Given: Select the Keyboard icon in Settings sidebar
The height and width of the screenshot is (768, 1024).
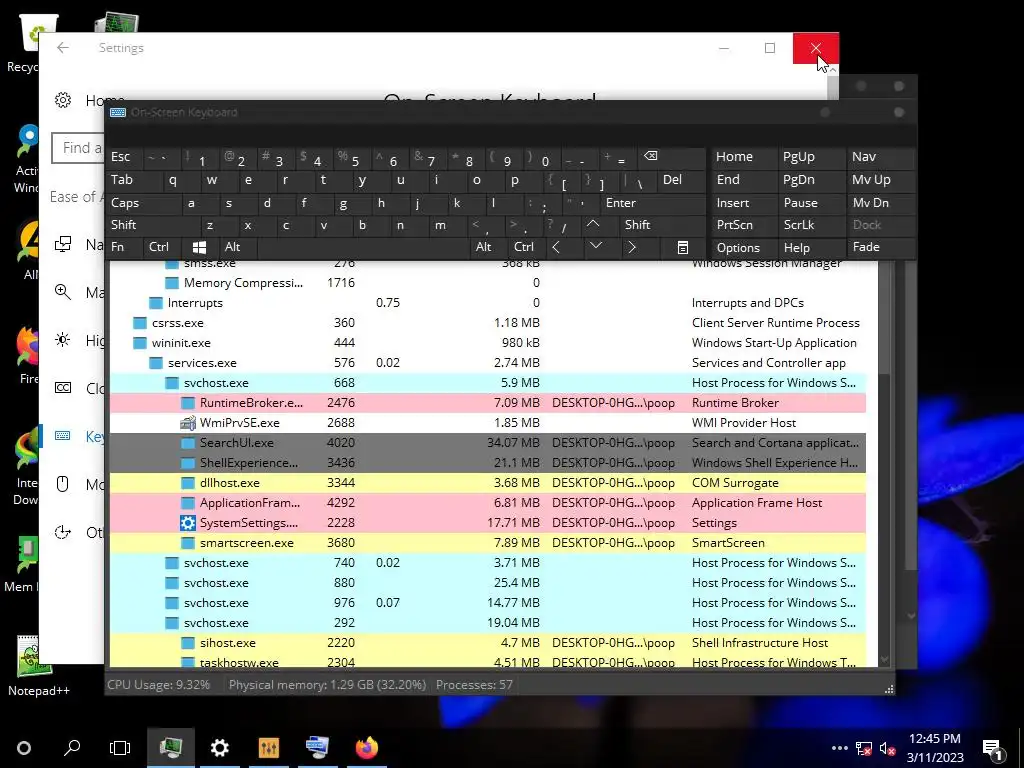Looking at the screenshot, I should click(63, 436).
